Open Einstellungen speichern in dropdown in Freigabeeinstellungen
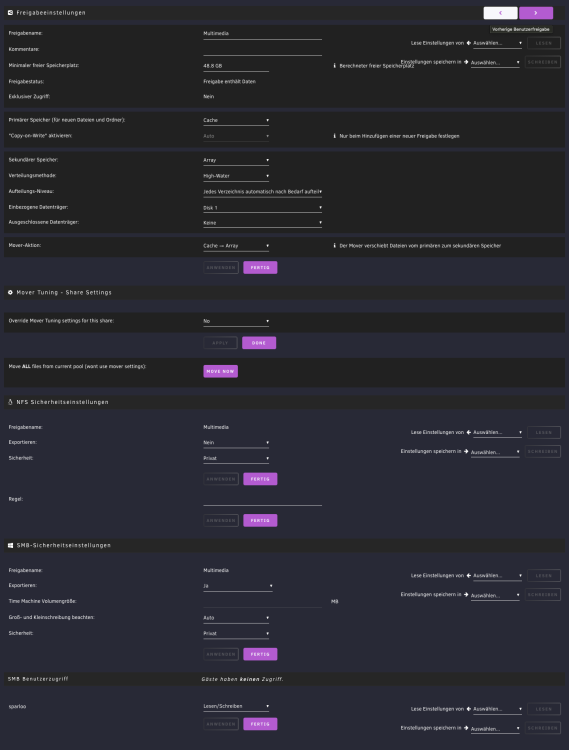The width and height of the screenshot is (569, 750). pyautogui.click(x=495, y=63)
